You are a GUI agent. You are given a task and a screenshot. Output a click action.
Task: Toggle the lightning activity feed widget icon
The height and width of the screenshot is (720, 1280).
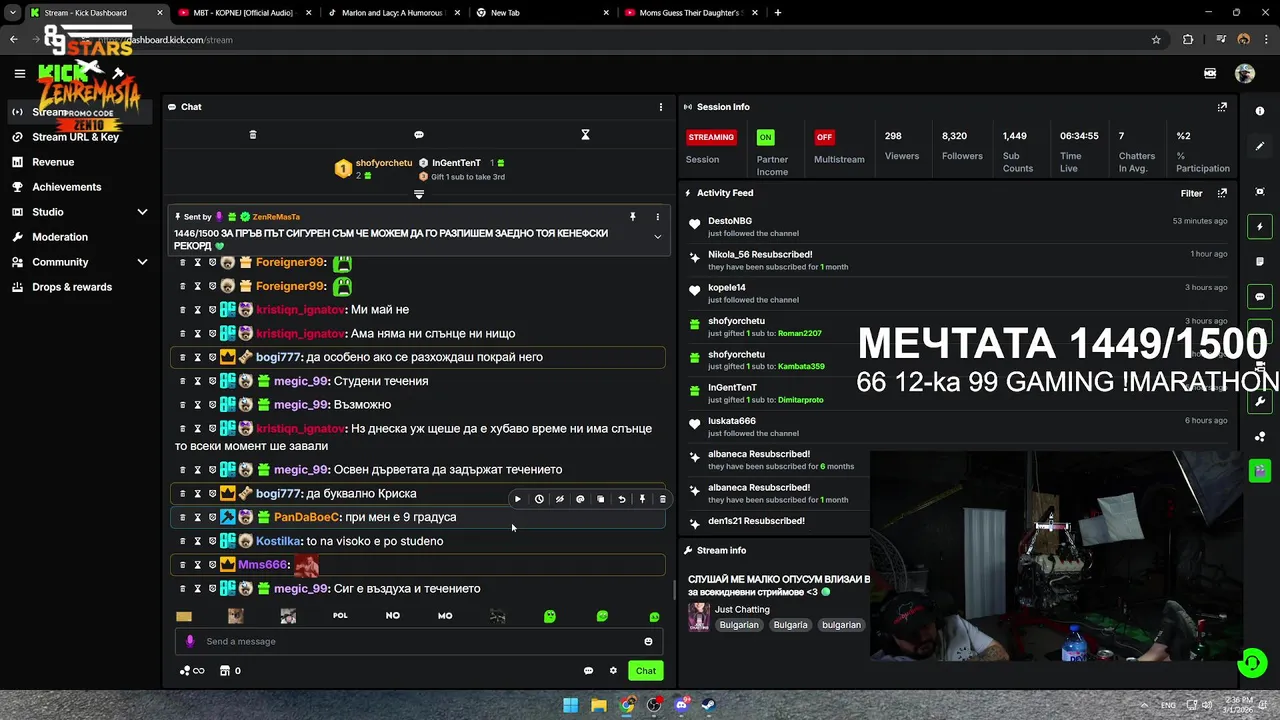coord(1260,227)
